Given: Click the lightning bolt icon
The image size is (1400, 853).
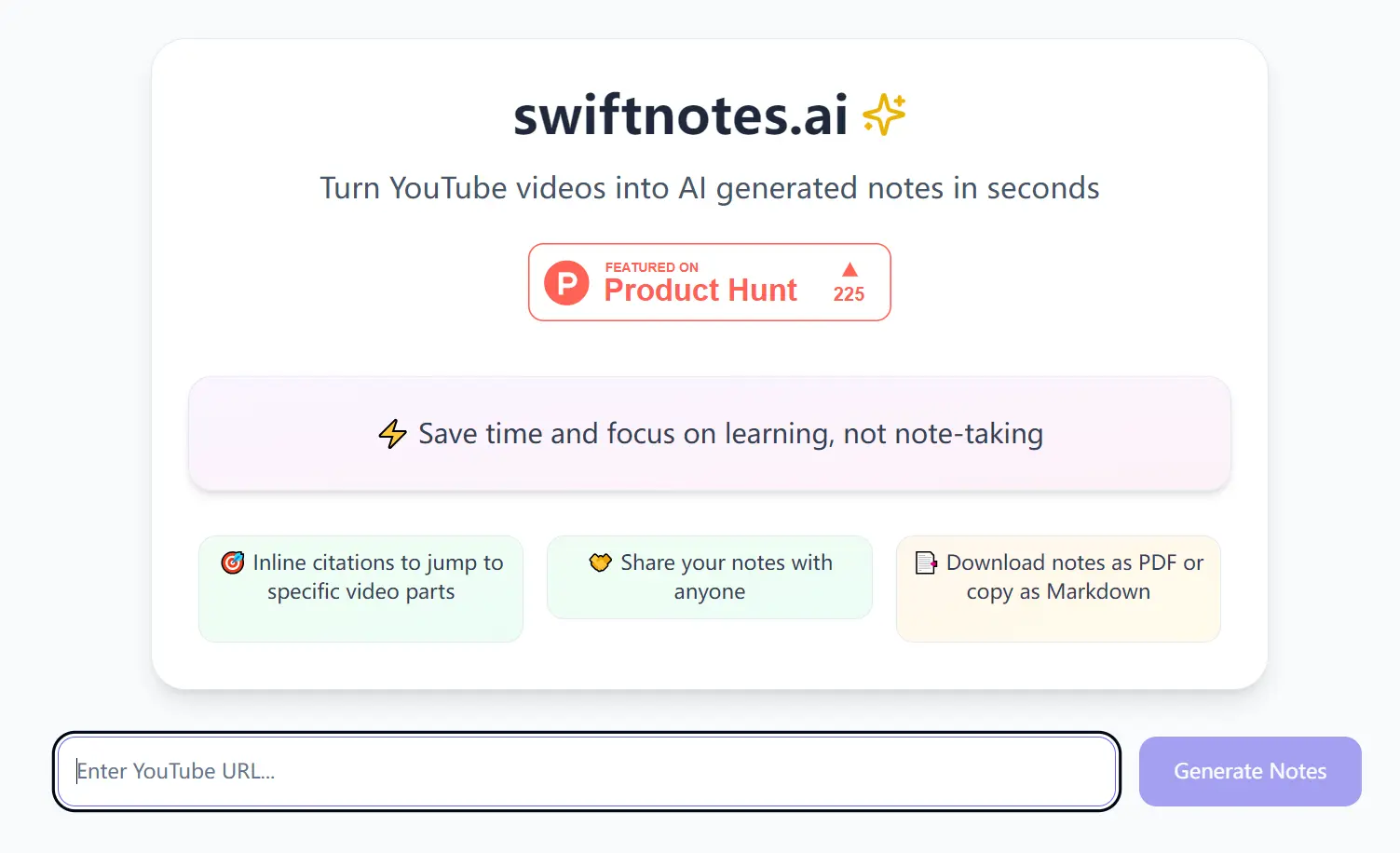Looking at the screenshot, I should [392, 434].
